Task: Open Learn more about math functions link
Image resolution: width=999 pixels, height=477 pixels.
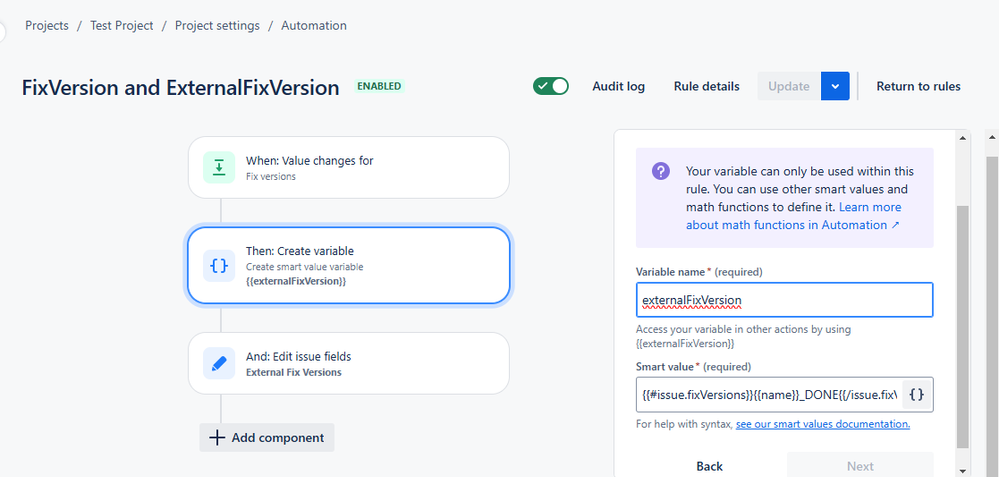Action: coord(793,216)
